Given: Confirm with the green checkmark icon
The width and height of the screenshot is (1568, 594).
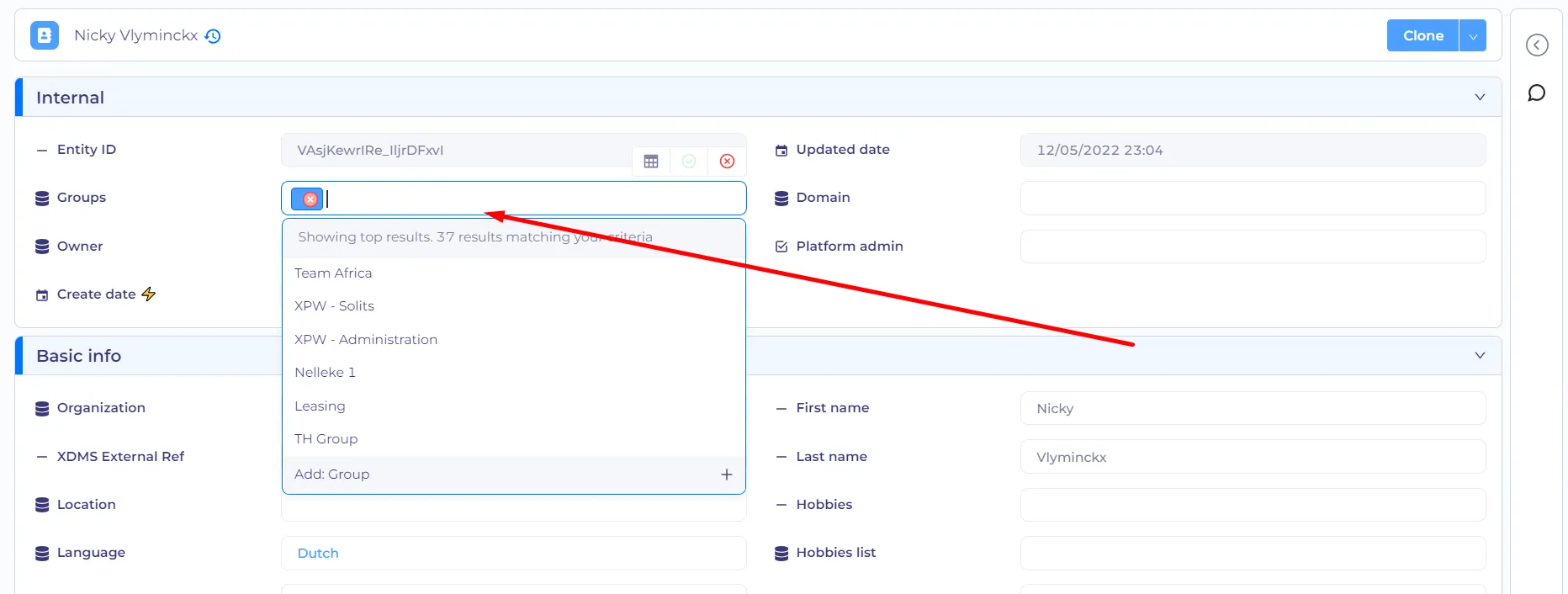Looking at the screenshot, I should [x=689, y=161].
